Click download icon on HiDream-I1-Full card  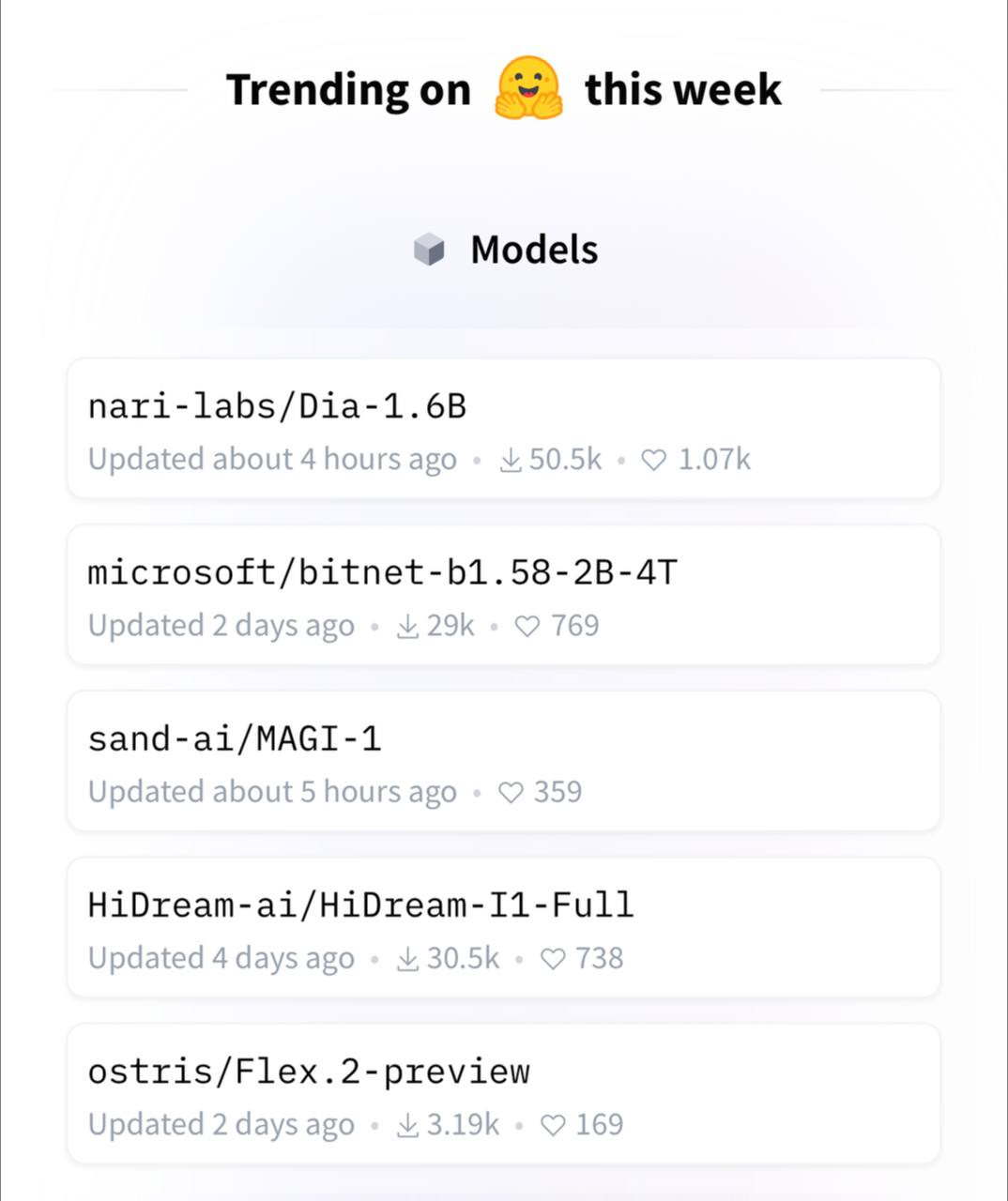coord(407,959)
